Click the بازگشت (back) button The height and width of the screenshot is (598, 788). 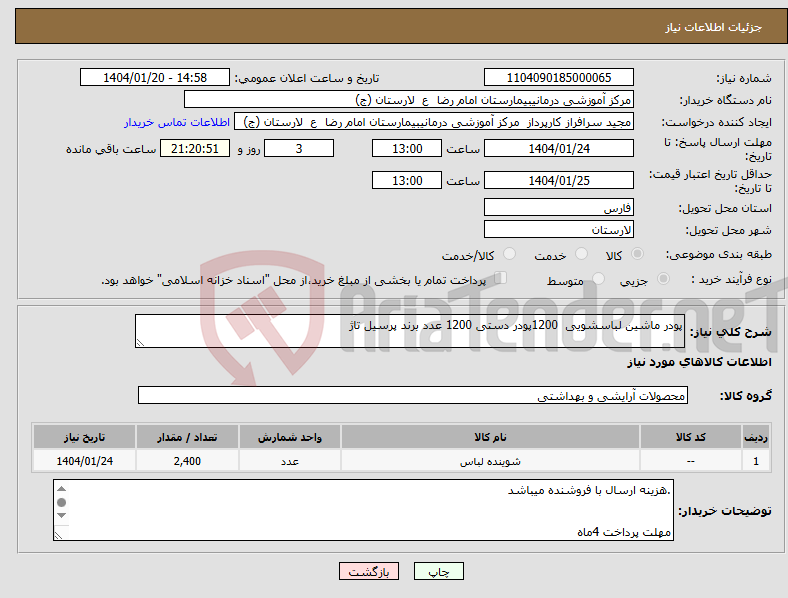pos(369,571)
